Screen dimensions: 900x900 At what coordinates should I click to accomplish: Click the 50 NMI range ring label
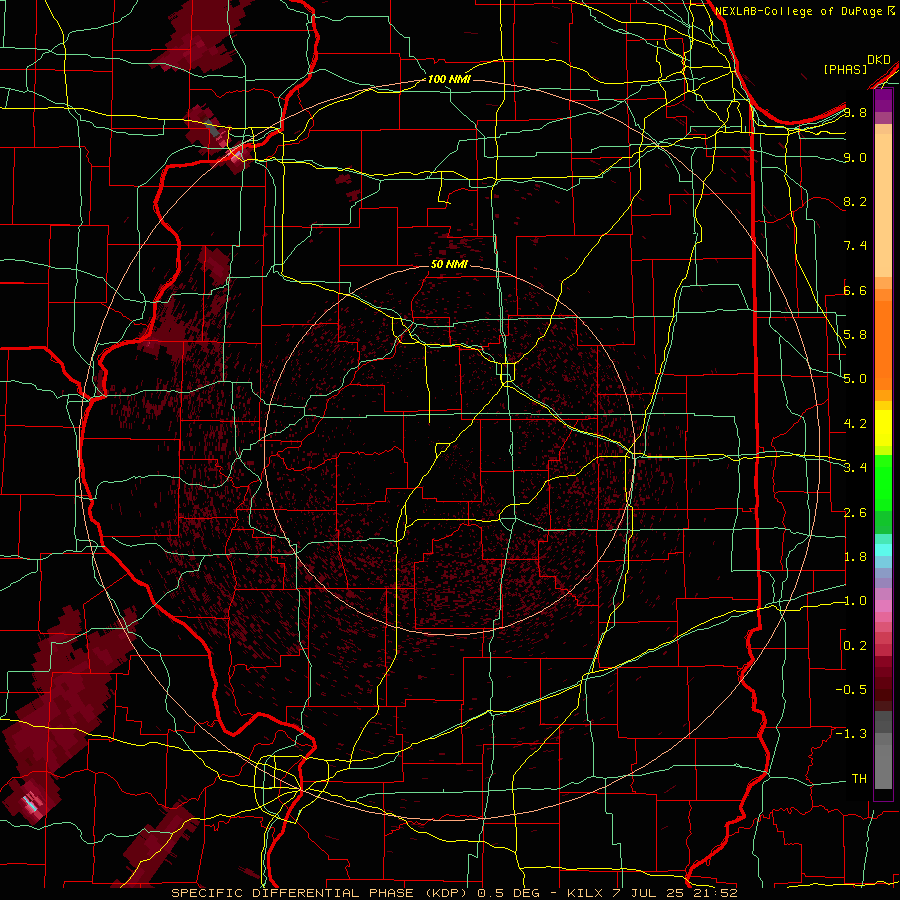(449, 265)
